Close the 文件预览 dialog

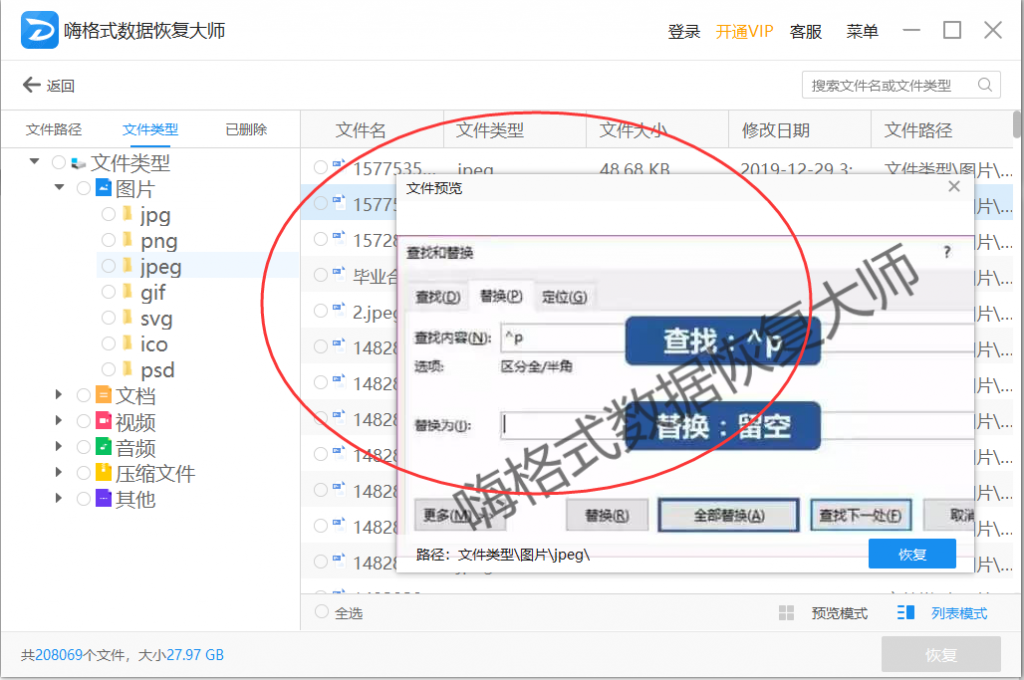click(x=954, y=187)
